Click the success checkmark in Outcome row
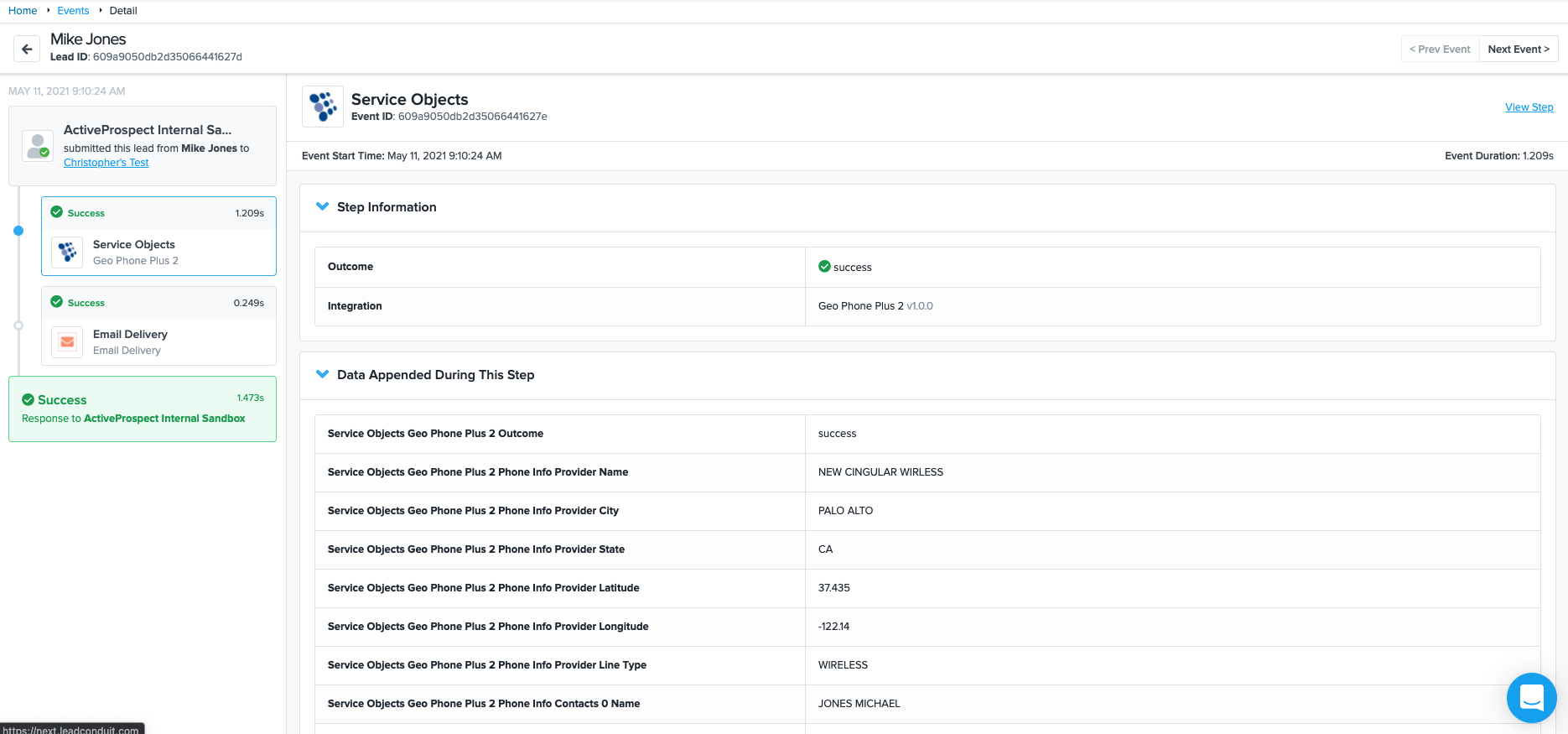 click(824, 267)
